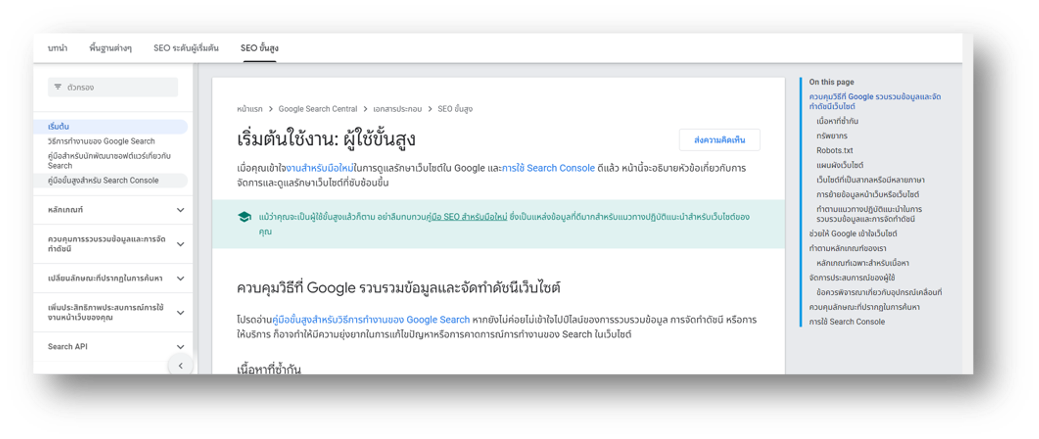Click the graduation cap icon in notice
Image resolution: width=1039 pixels, height=439 pixels.
click(245, 217)
